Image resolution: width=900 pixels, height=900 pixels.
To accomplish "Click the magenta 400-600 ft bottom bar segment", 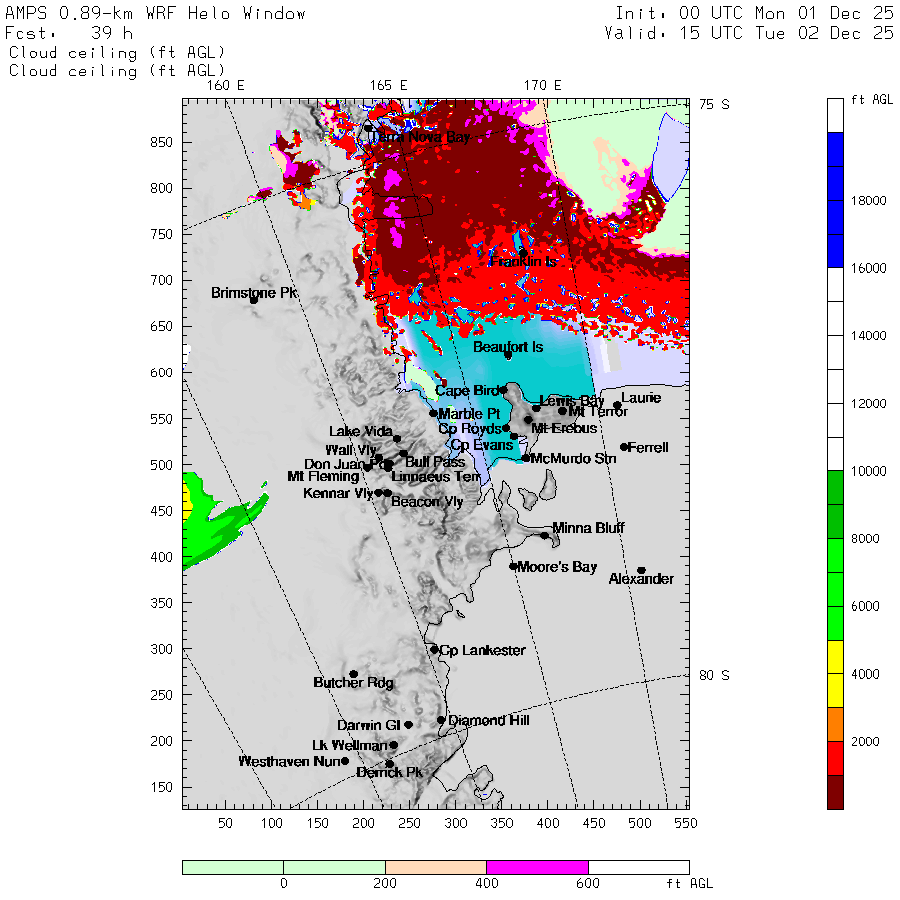I will pyautogui.click(x=537, y=867).
